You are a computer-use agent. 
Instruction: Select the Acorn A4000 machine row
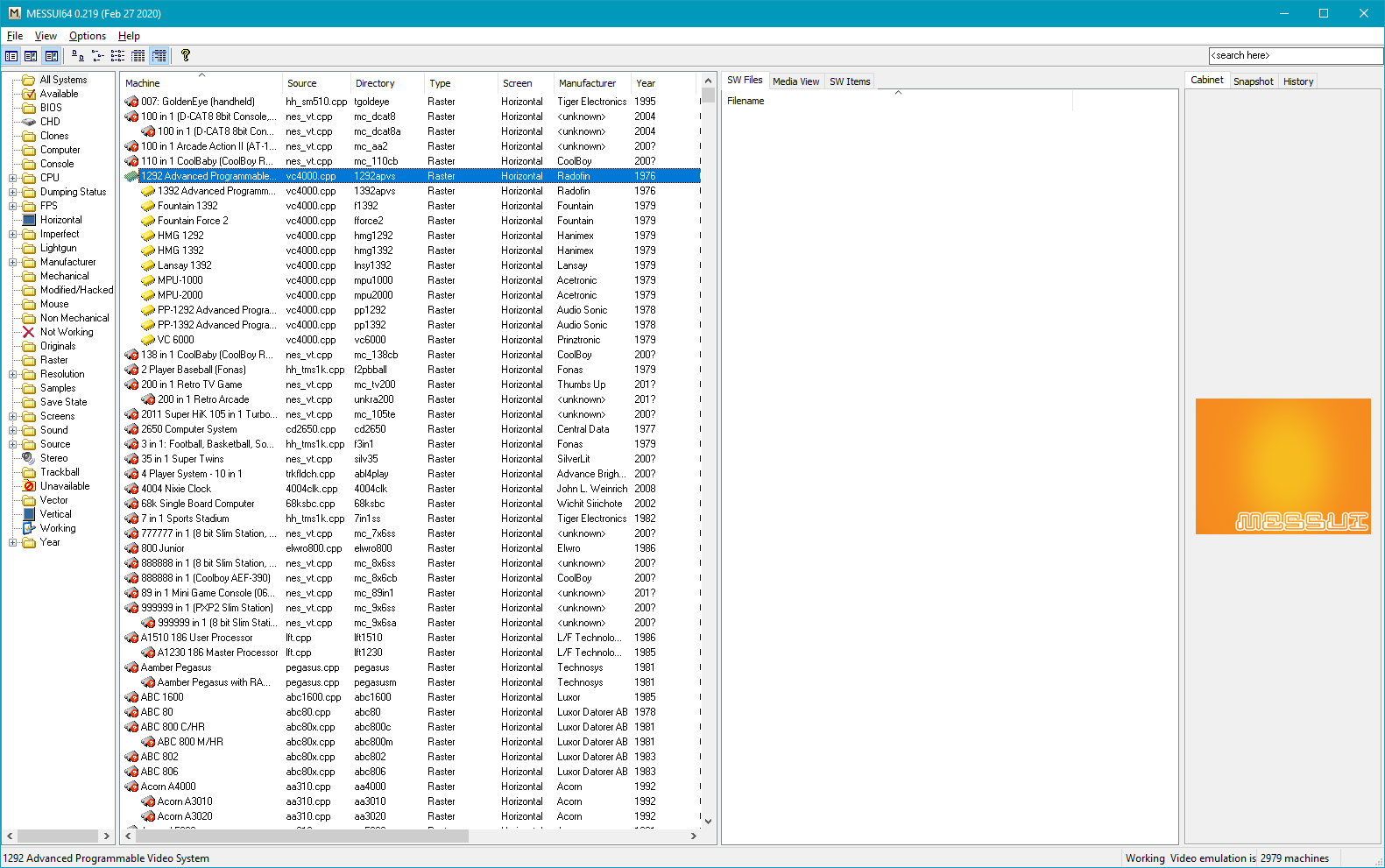pyautogui.click(x=411, y=787)
